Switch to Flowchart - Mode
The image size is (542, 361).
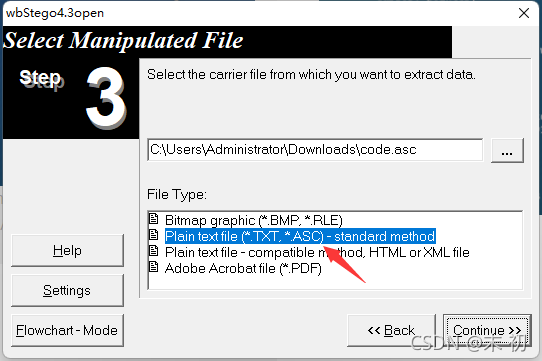(x=67, y=331)
